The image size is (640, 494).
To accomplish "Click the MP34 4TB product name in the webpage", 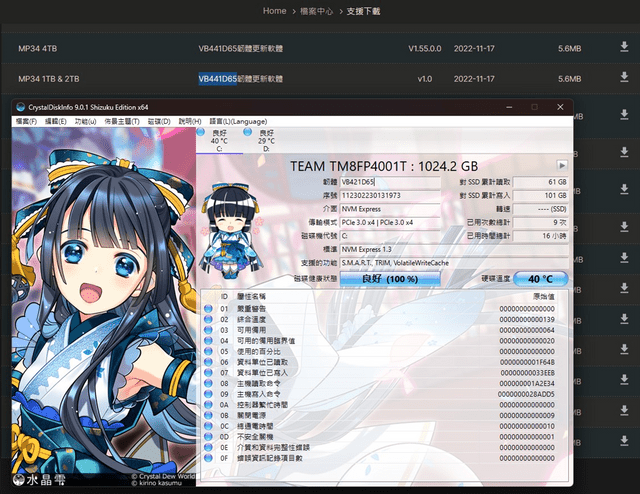I will tap(38, 49).
